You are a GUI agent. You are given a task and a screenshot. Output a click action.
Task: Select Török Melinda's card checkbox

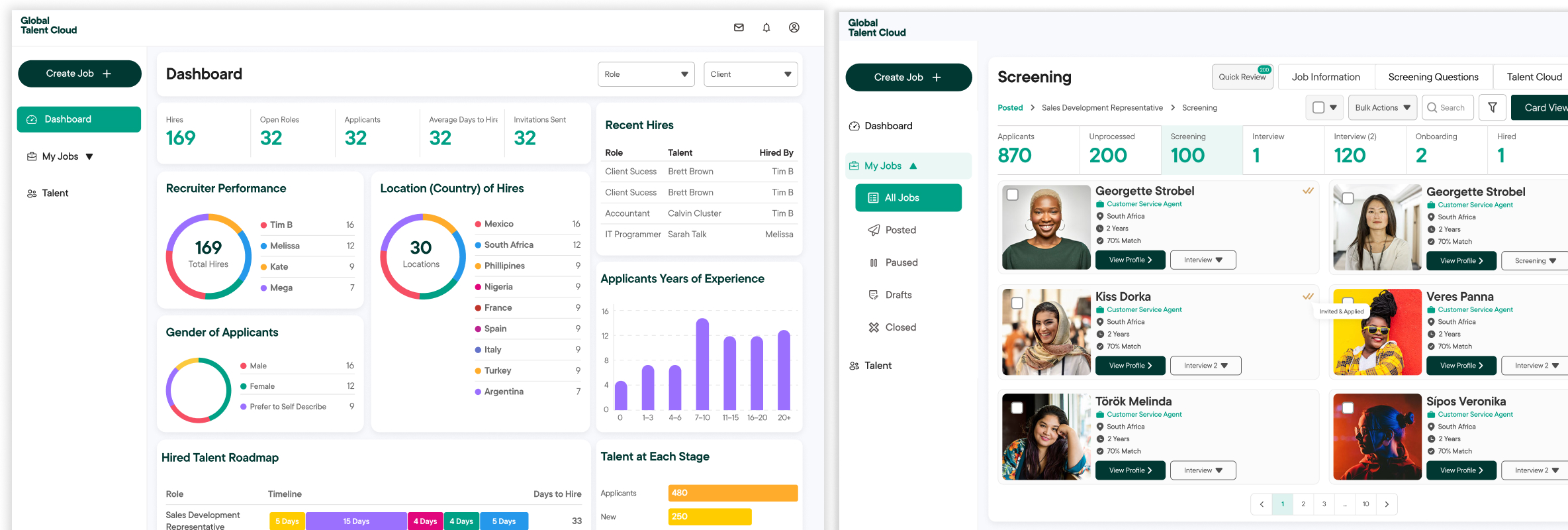click(x=1017, y=407)
